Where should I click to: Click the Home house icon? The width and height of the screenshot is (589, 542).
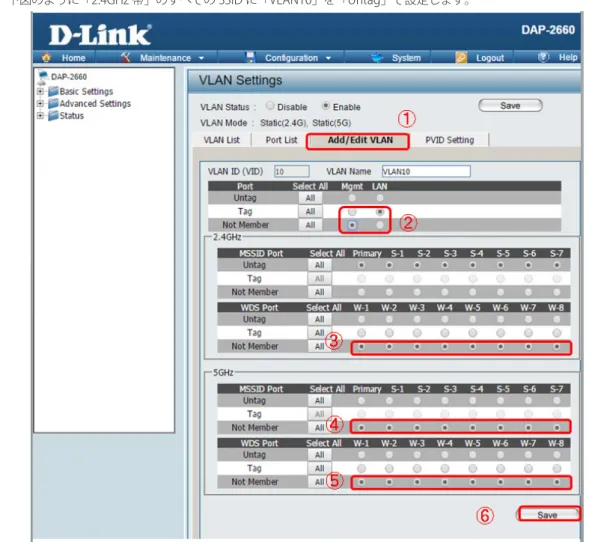[46, 57]
